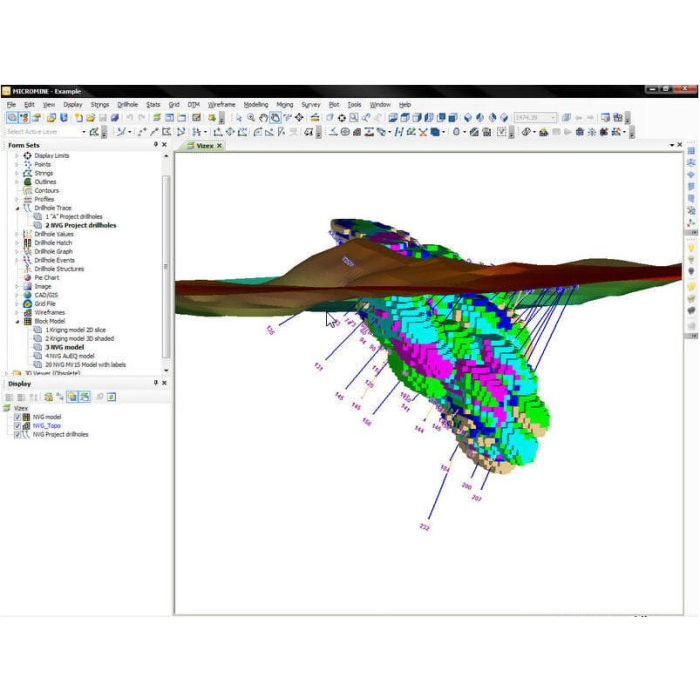Toggle NVG model layer checkbox
The width and height of the screenshot is (700, 700).
(x=17, y=417)
